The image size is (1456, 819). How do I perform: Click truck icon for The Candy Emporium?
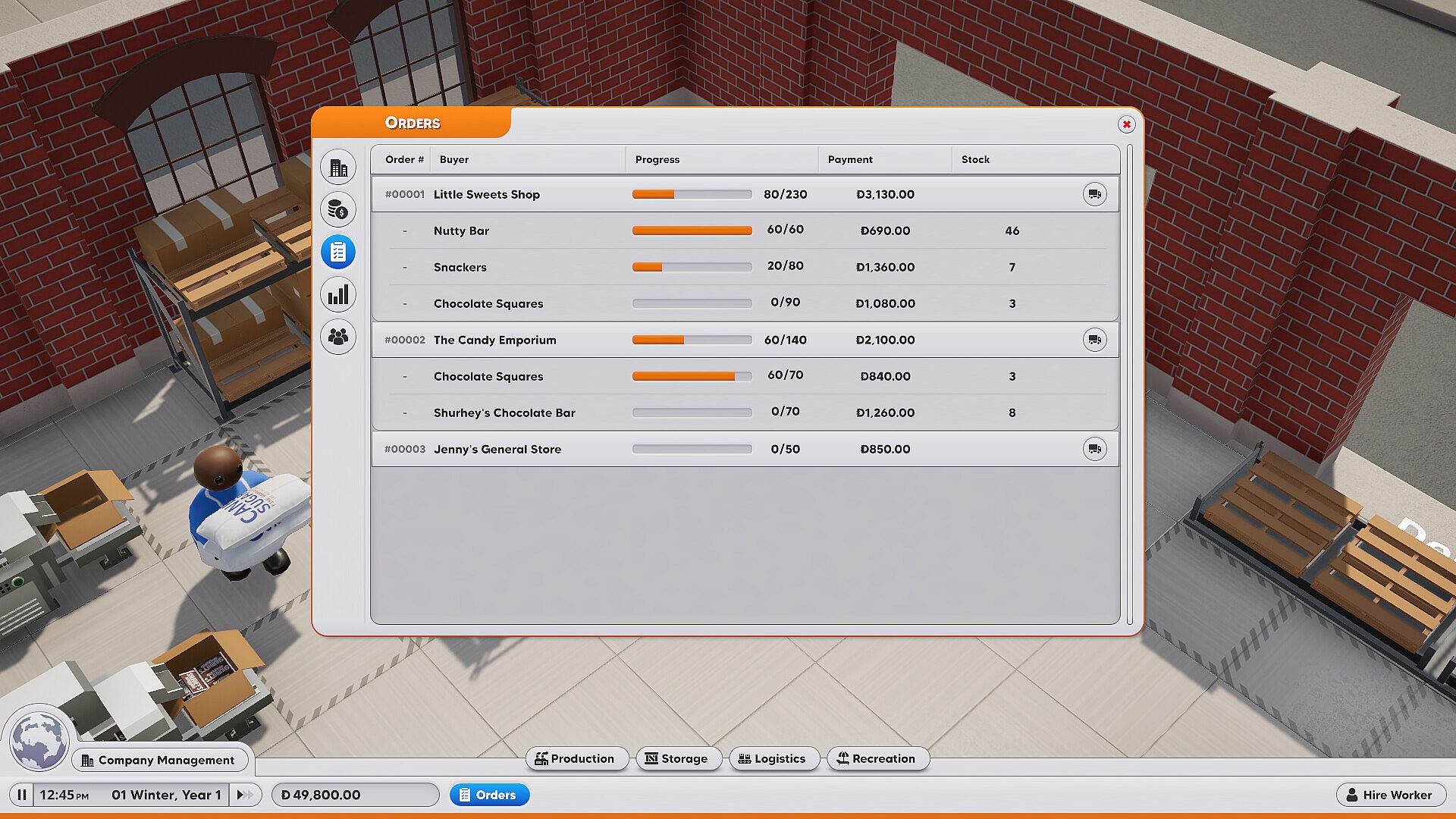1094,340
